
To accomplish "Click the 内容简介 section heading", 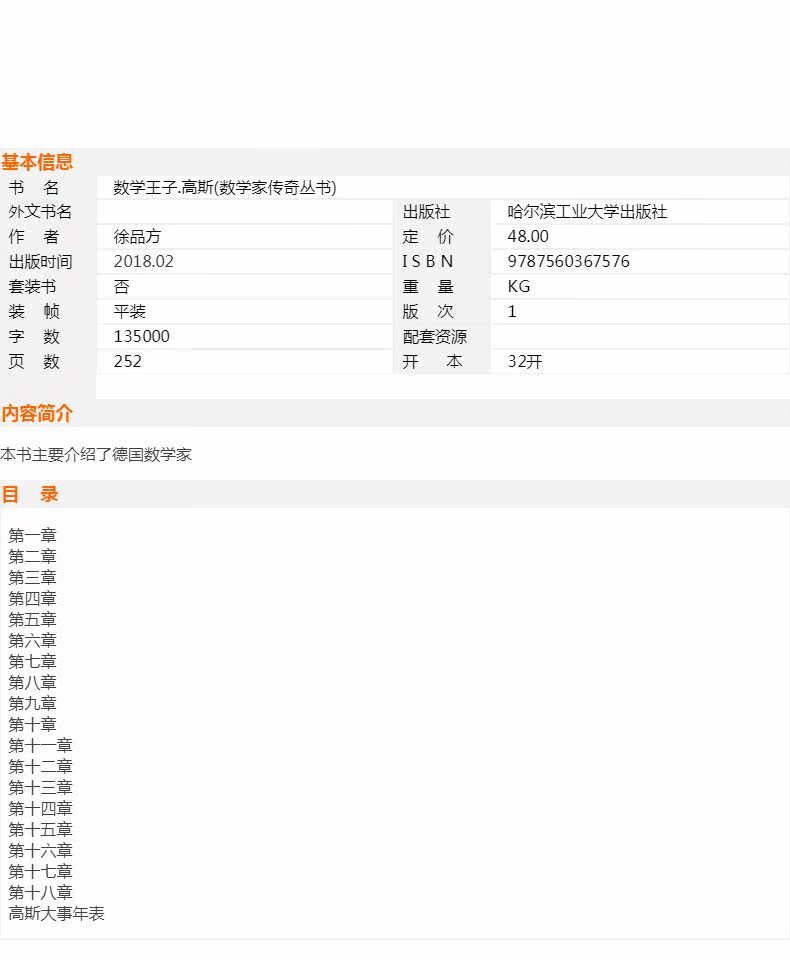I will (x=37, y=413).
